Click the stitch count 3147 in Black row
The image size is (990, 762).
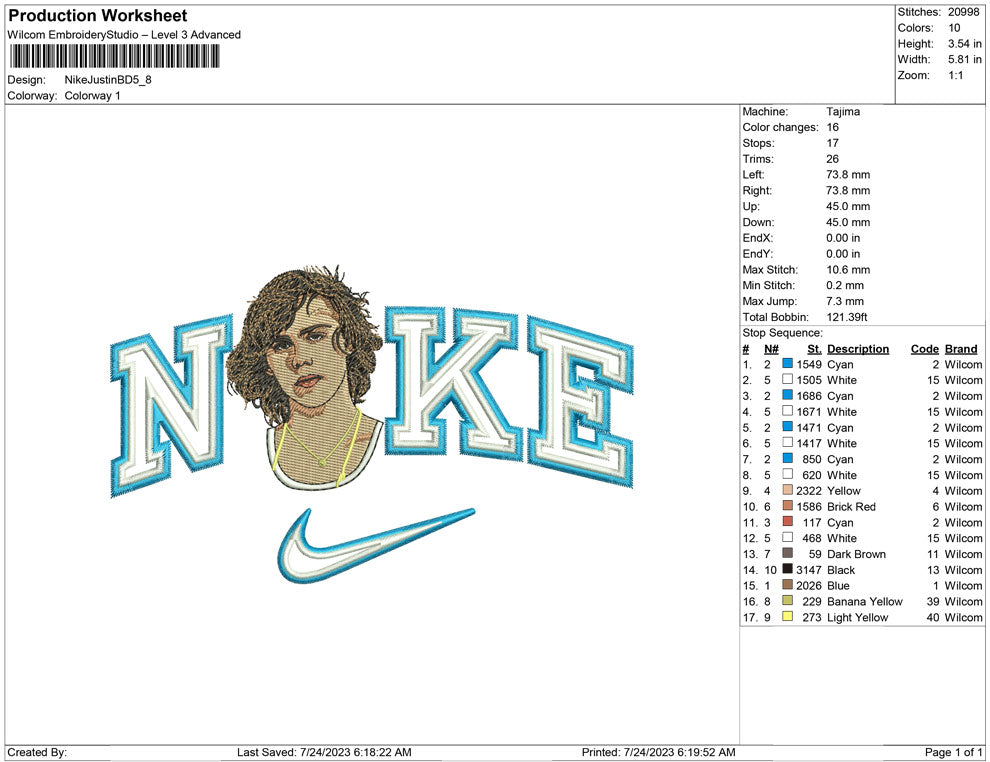pyautogui.click(x=808, y=569)
